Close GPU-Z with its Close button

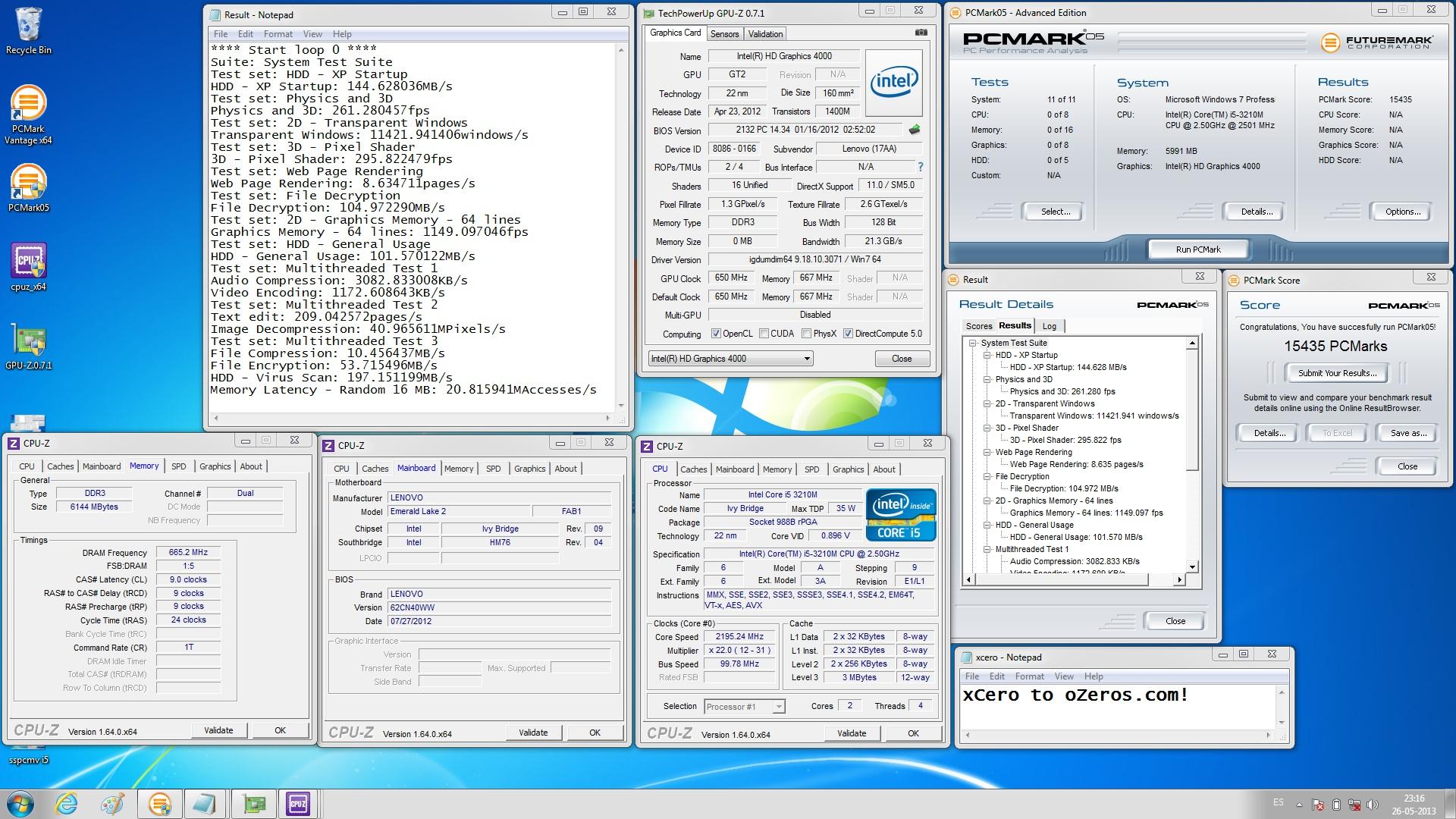[902, 359]
